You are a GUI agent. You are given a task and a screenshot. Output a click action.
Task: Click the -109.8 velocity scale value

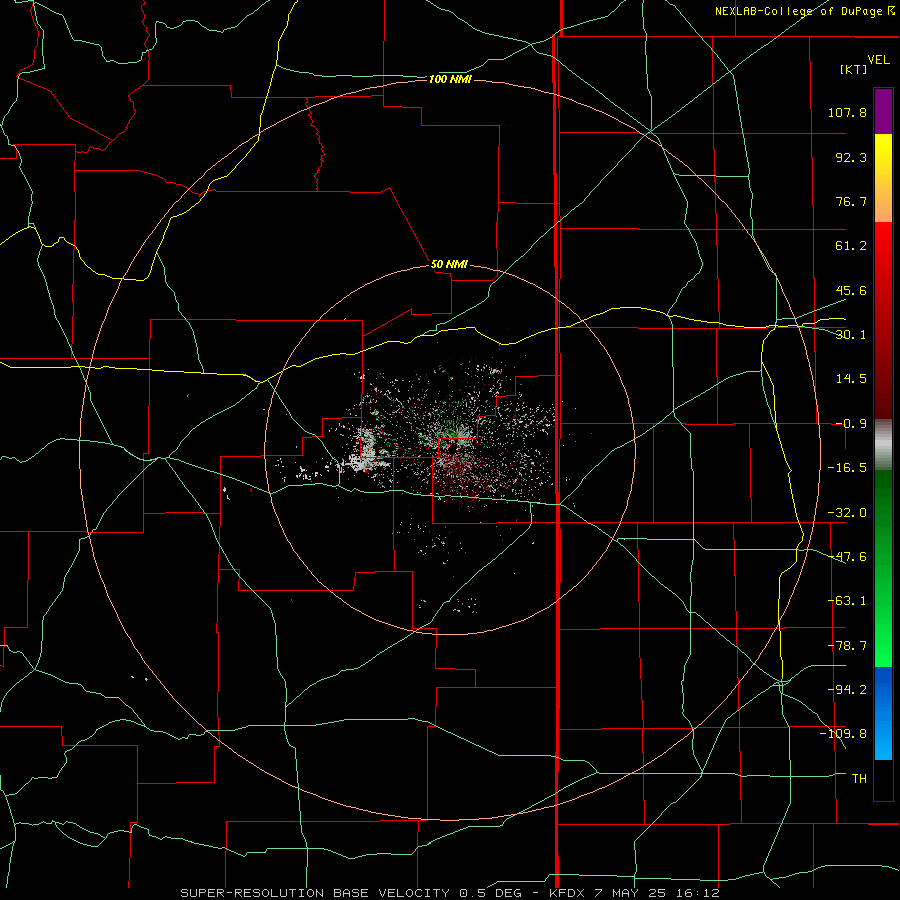click(843, 734)
